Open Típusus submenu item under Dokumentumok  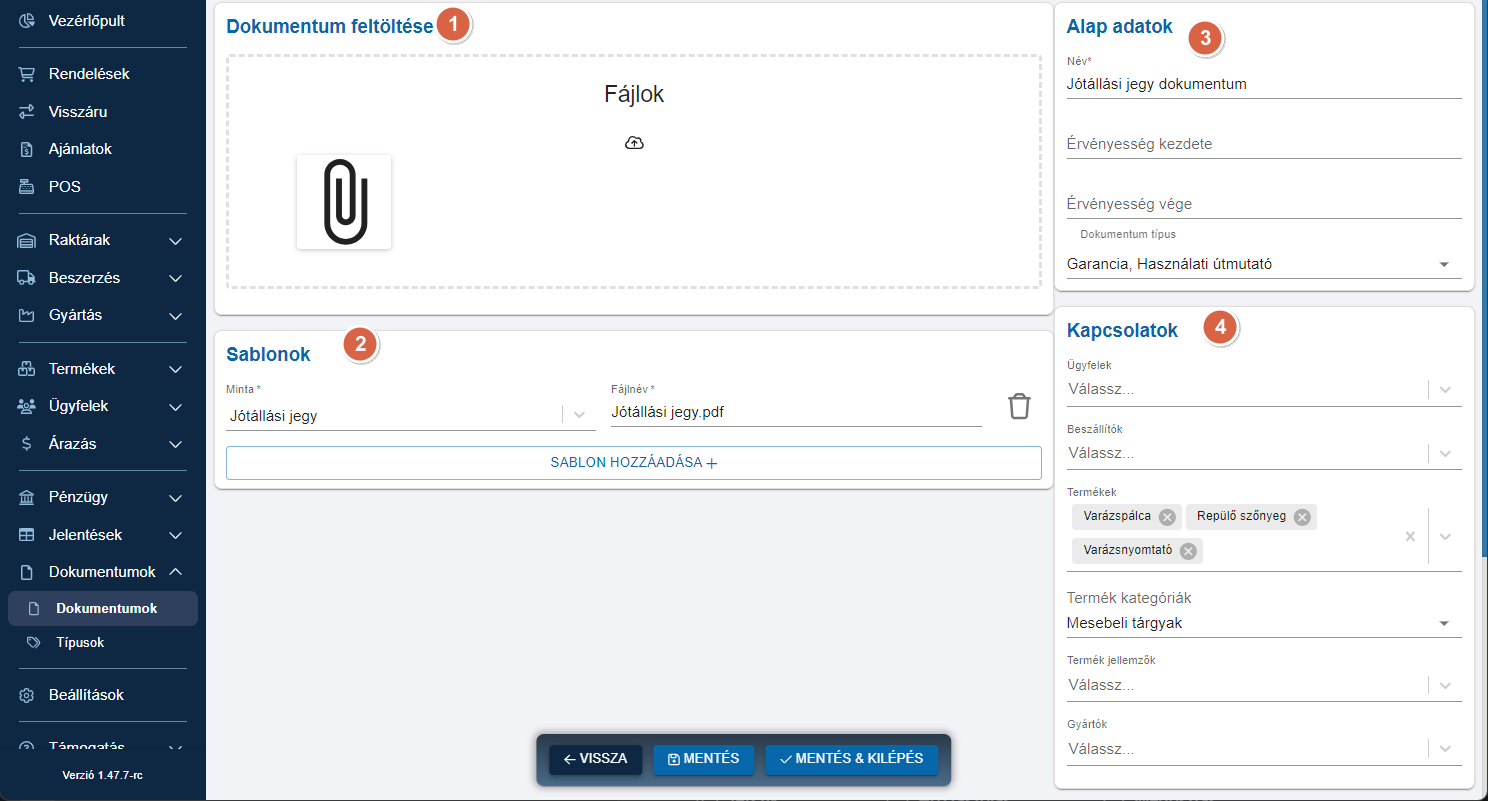80,642
